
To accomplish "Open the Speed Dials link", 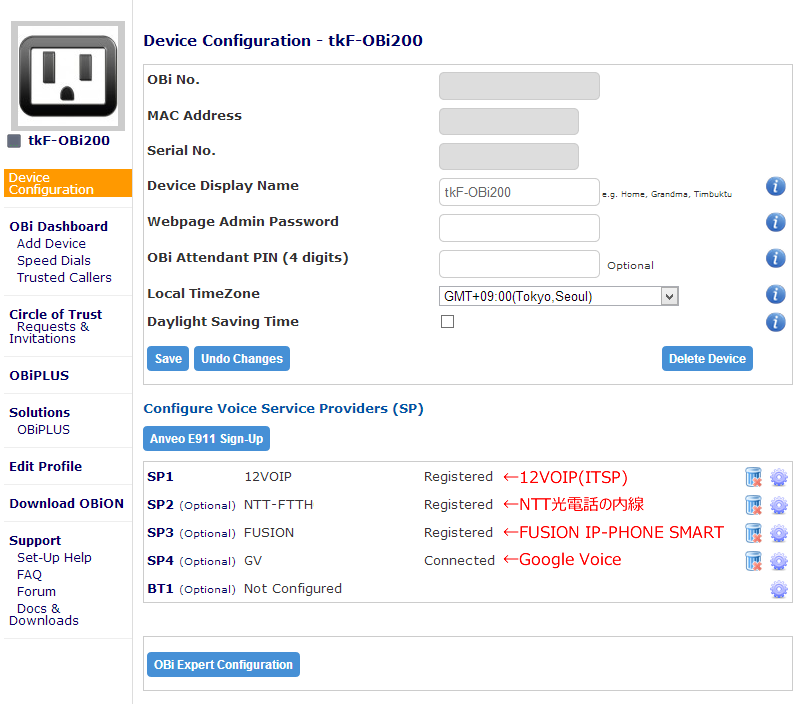I will click(54, 260).
